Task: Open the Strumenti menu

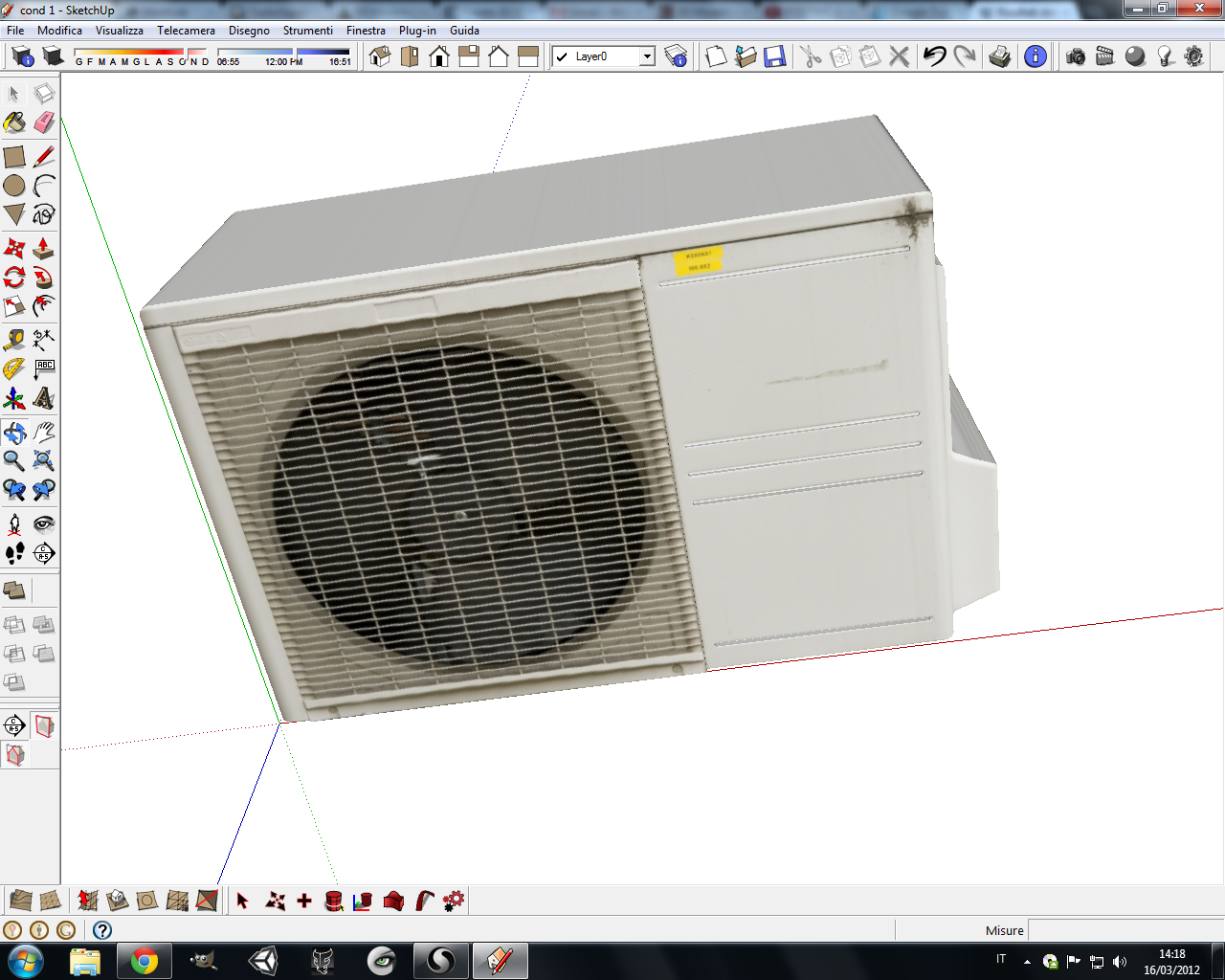Action: pyautogui.click(x=308, y=31)
